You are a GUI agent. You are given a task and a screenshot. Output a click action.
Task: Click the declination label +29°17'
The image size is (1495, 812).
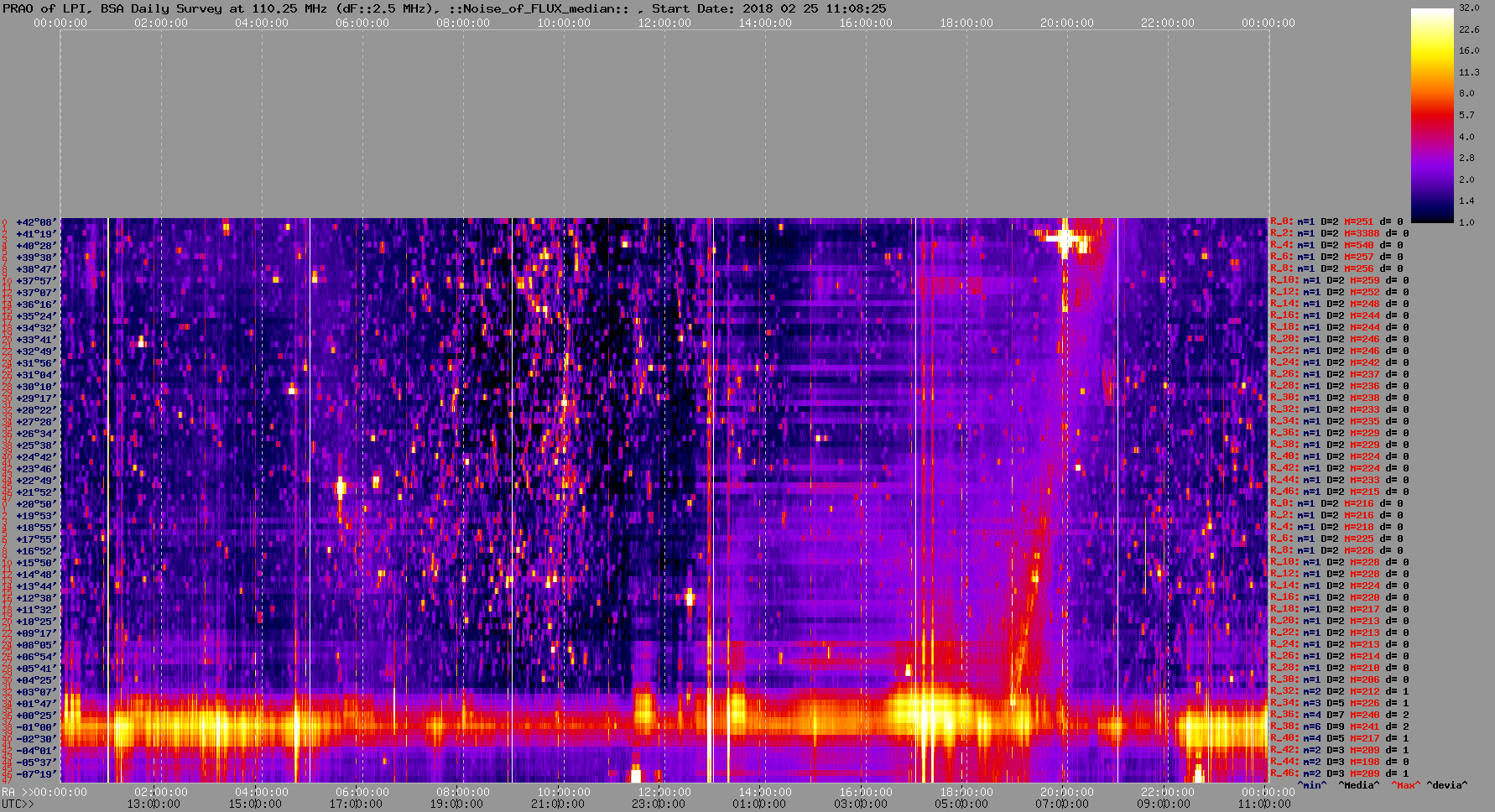36,398
